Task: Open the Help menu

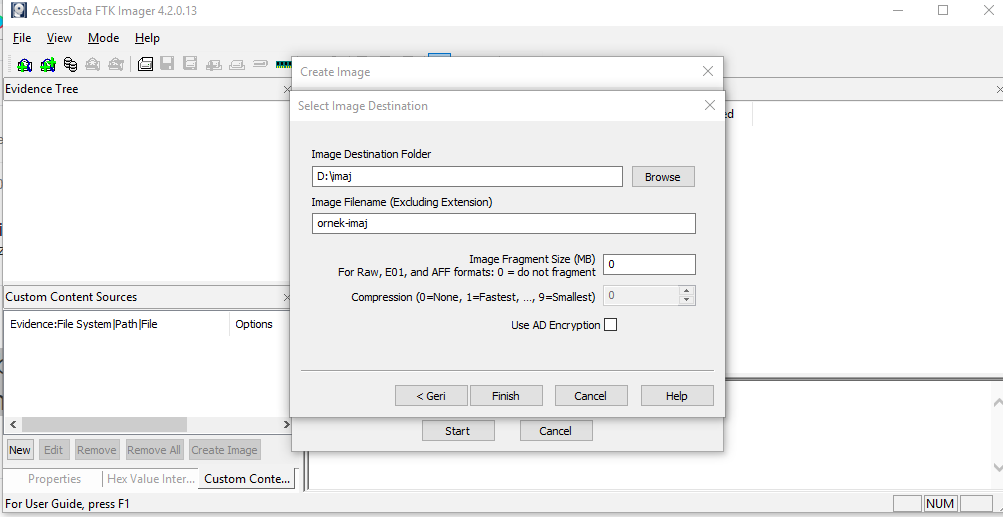Action: (x=147, y=38)
